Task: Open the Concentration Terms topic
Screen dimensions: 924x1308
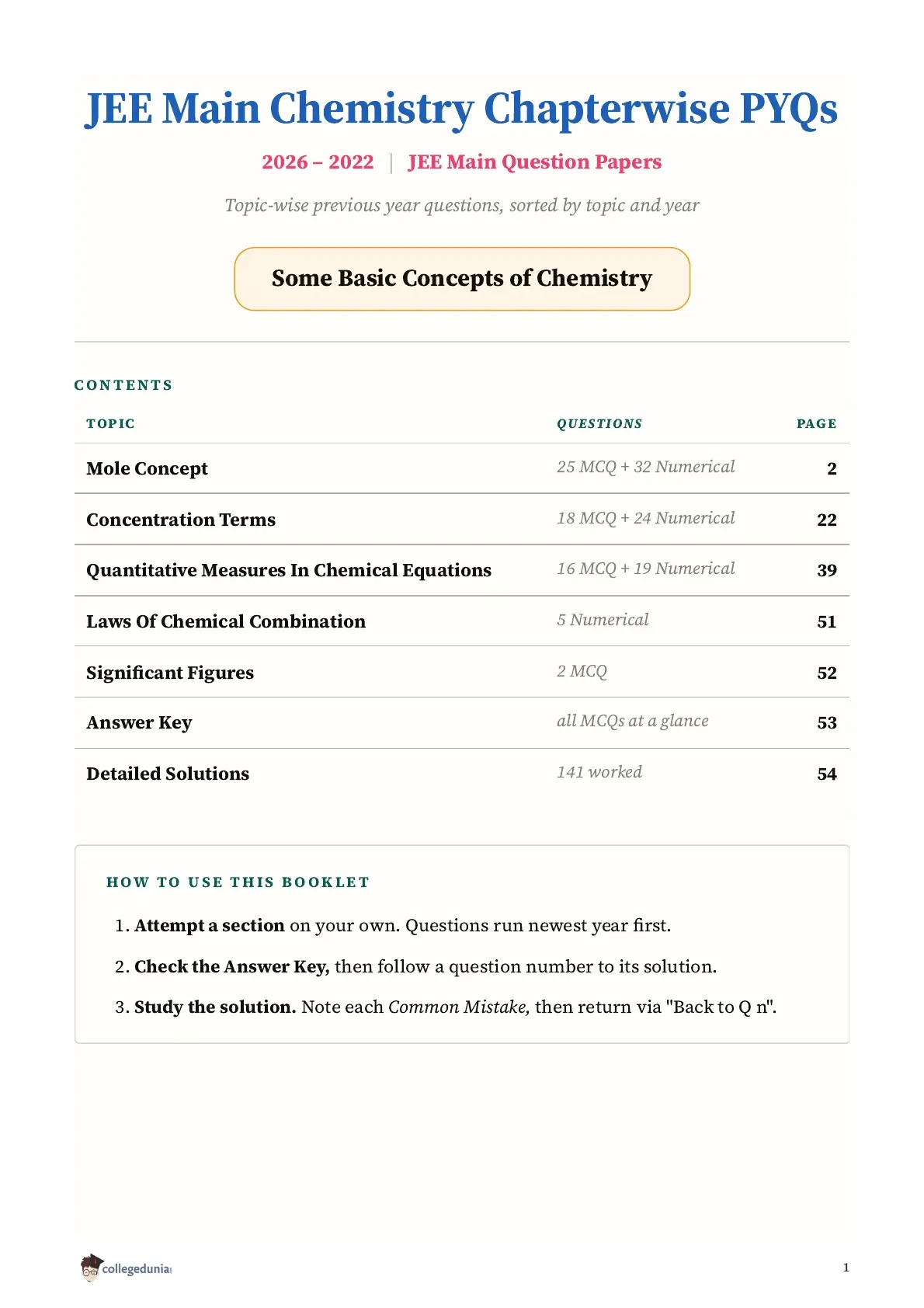Action: [181, 520]
